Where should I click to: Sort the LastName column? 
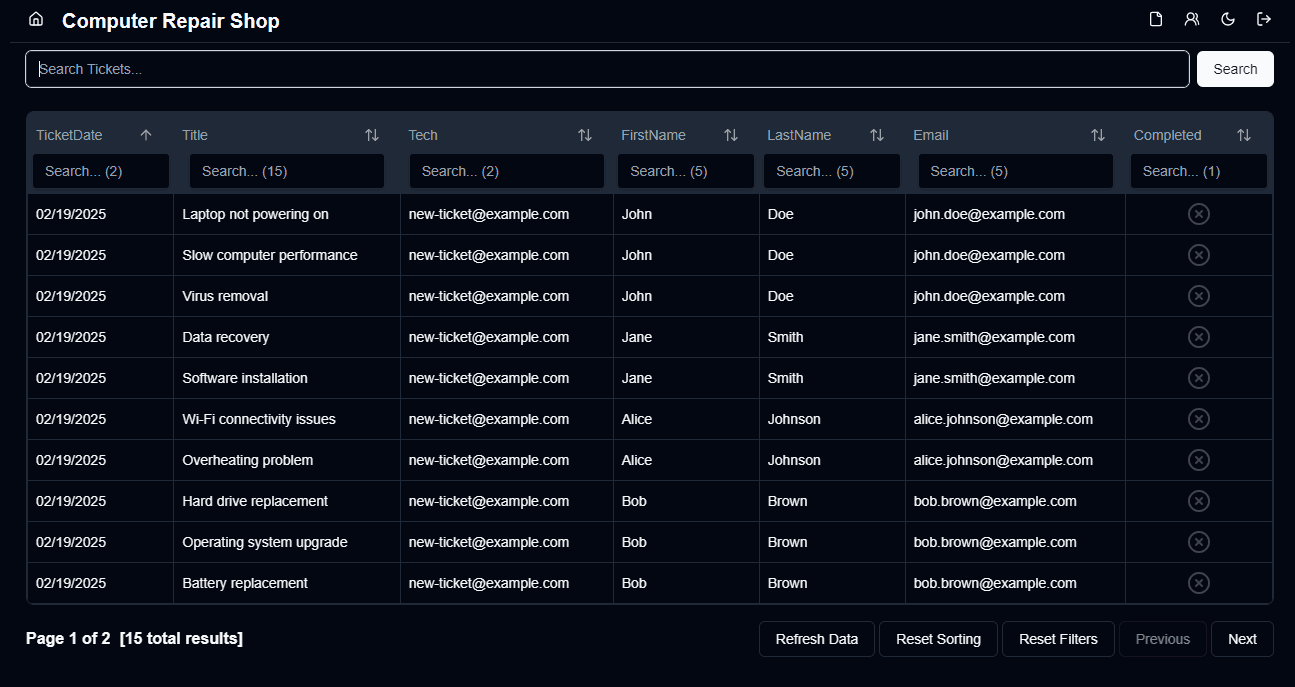pos(877,135)
